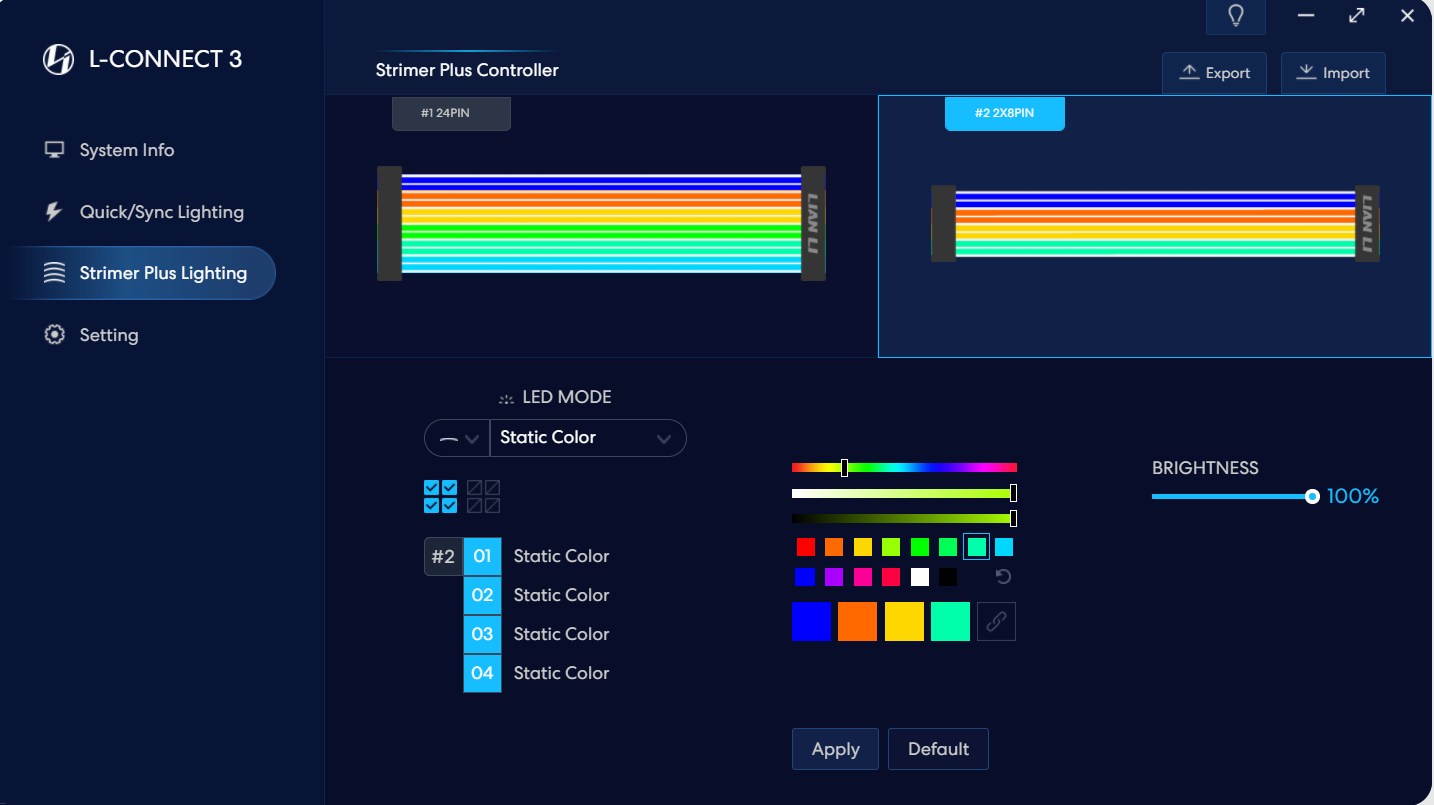Select strip 02 in the list
Viewport: 1434px width, 805px height.
coord(482,595)
